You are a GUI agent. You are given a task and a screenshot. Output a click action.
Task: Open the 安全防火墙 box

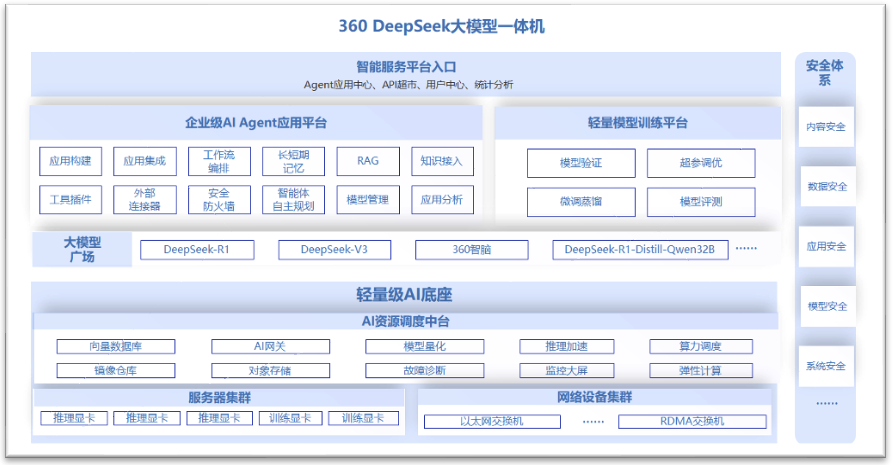(219, 200)
